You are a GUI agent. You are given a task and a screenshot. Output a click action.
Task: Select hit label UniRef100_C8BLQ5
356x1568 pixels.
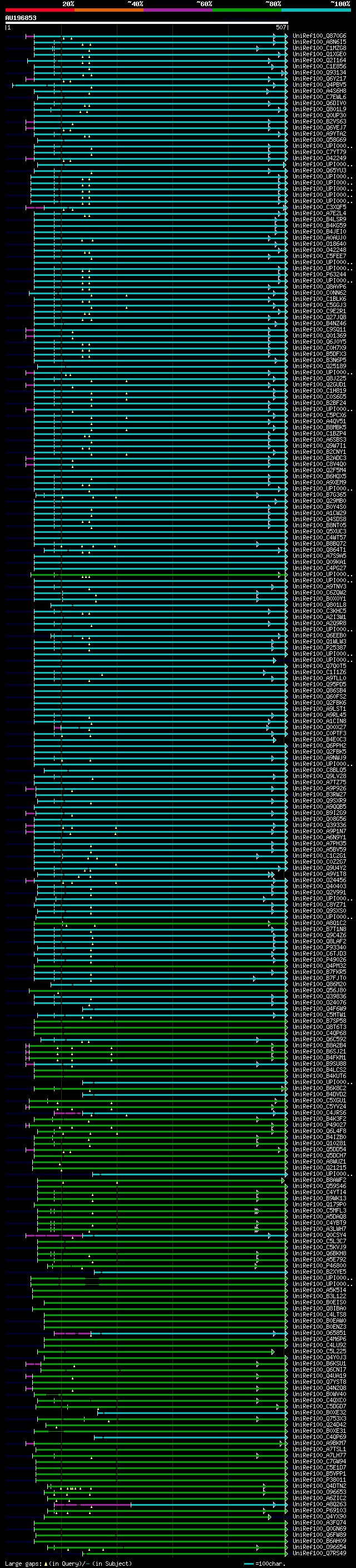319,770
